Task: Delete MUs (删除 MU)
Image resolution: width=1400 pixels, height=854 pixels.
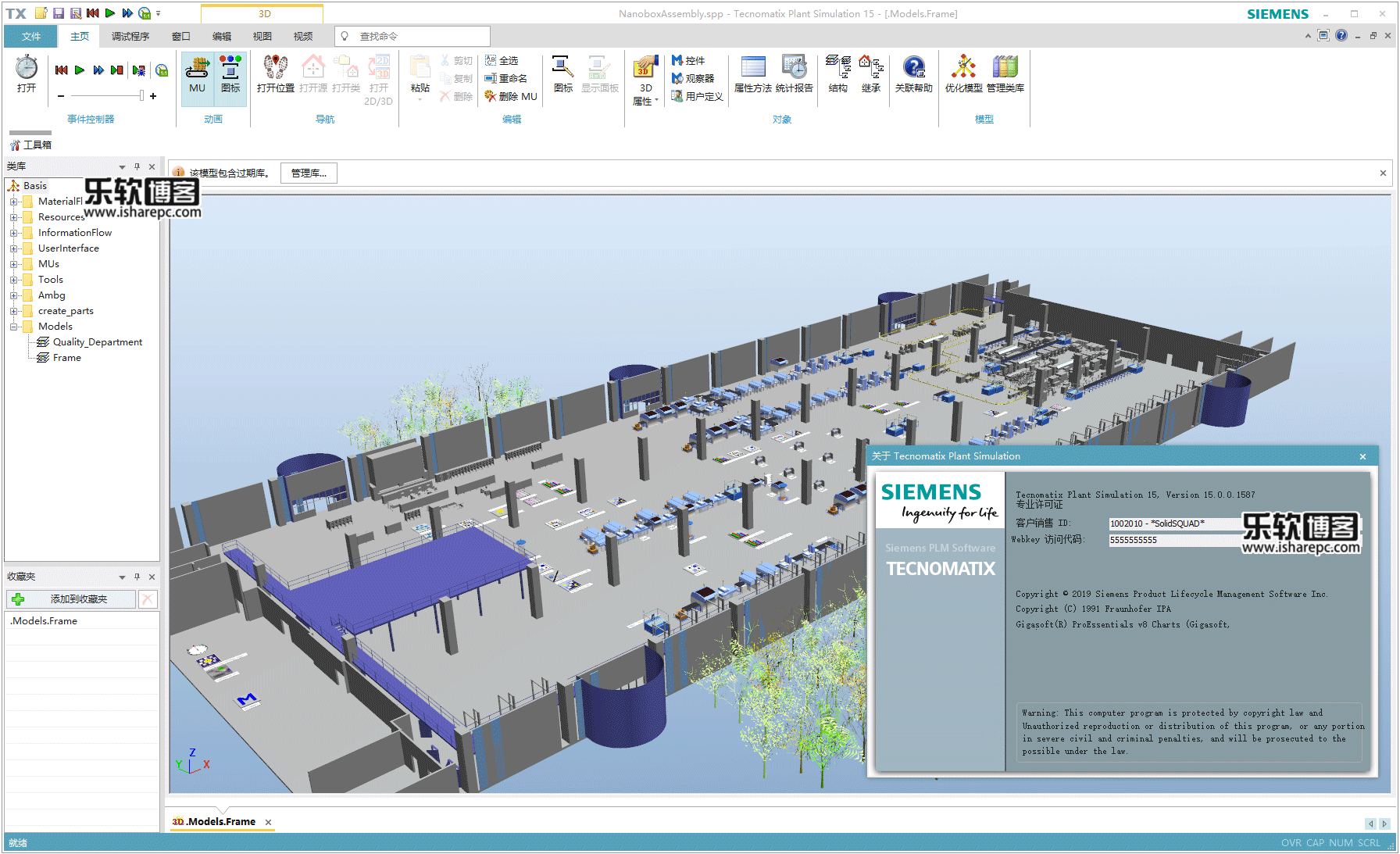Action: [x=511, y=96]
